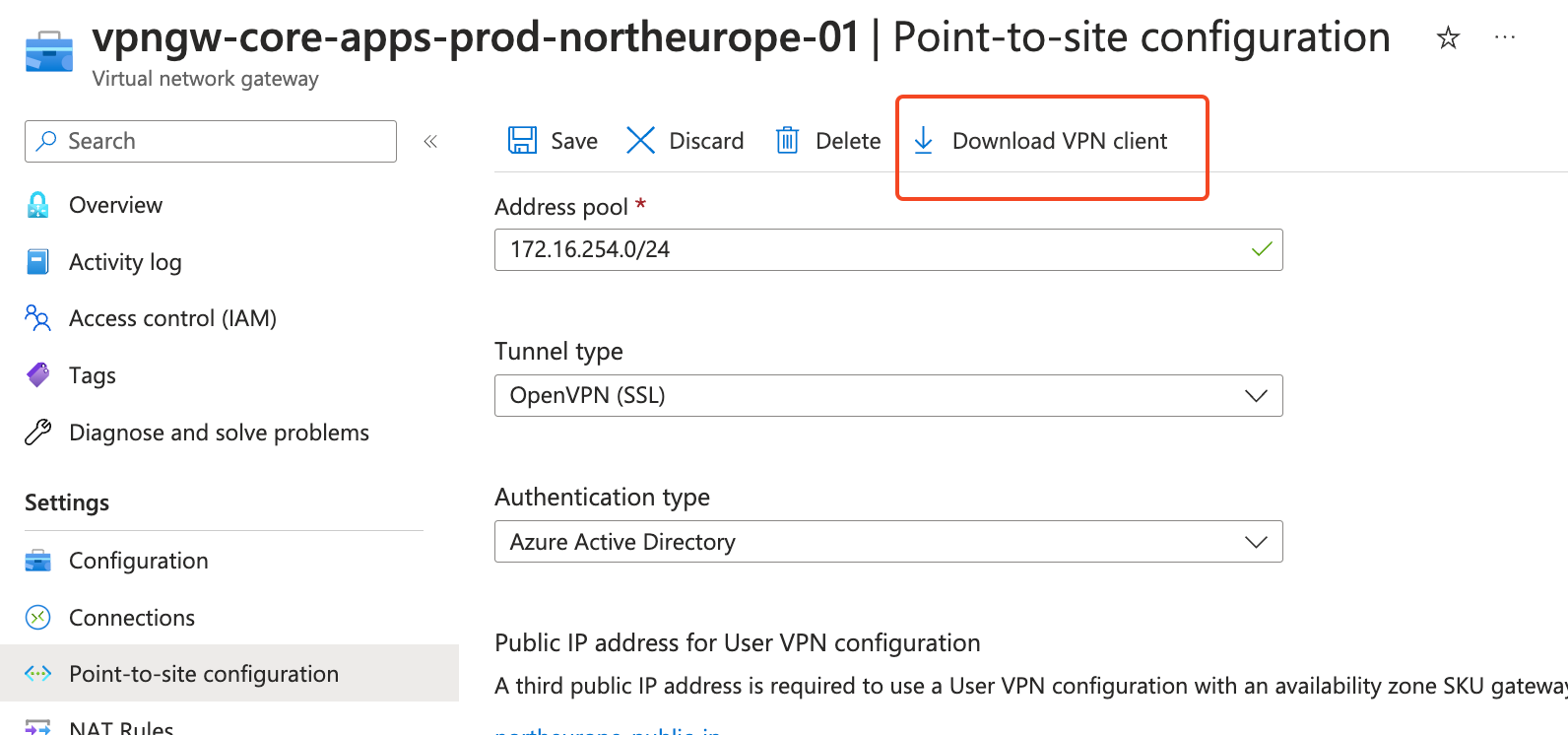Screen dimensions: 1568x735
Task: Click the Tunnel type chevron arrow
Action: 1256,396
